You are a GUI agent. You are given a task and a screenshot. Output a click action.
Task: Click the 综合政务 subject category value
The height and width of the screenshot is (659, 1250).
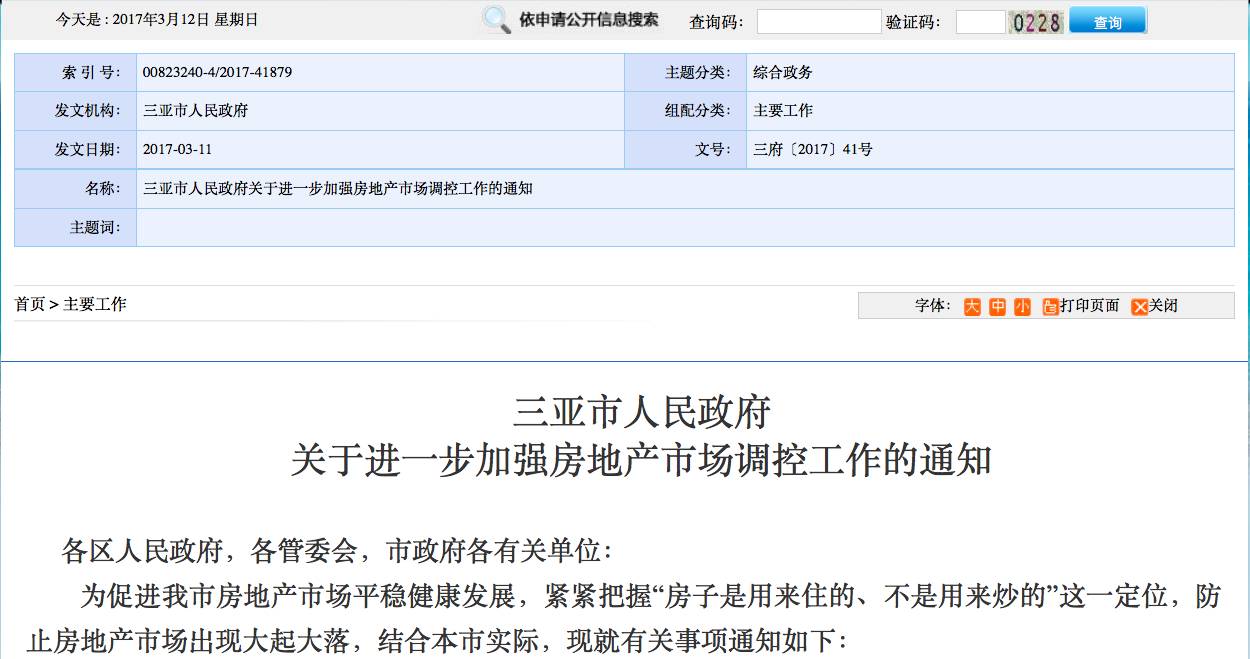pyautogui.click(x=782, y=73)
